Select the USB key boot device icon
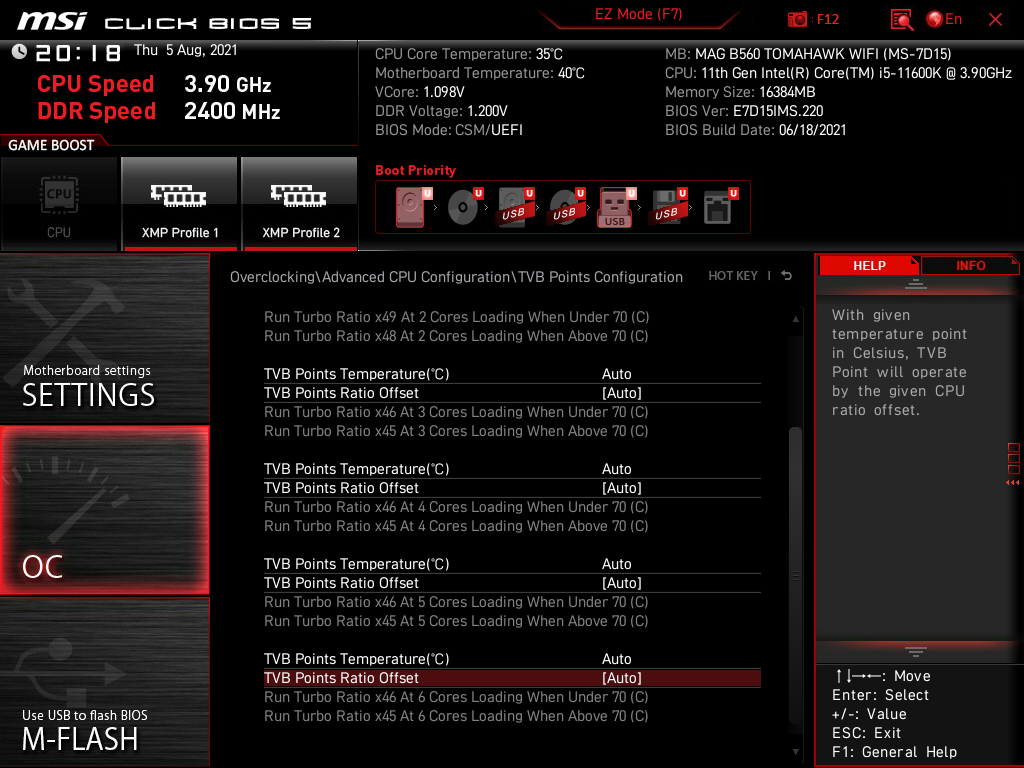This screenshot has width=1024, height=768. (x=616, y=208)
